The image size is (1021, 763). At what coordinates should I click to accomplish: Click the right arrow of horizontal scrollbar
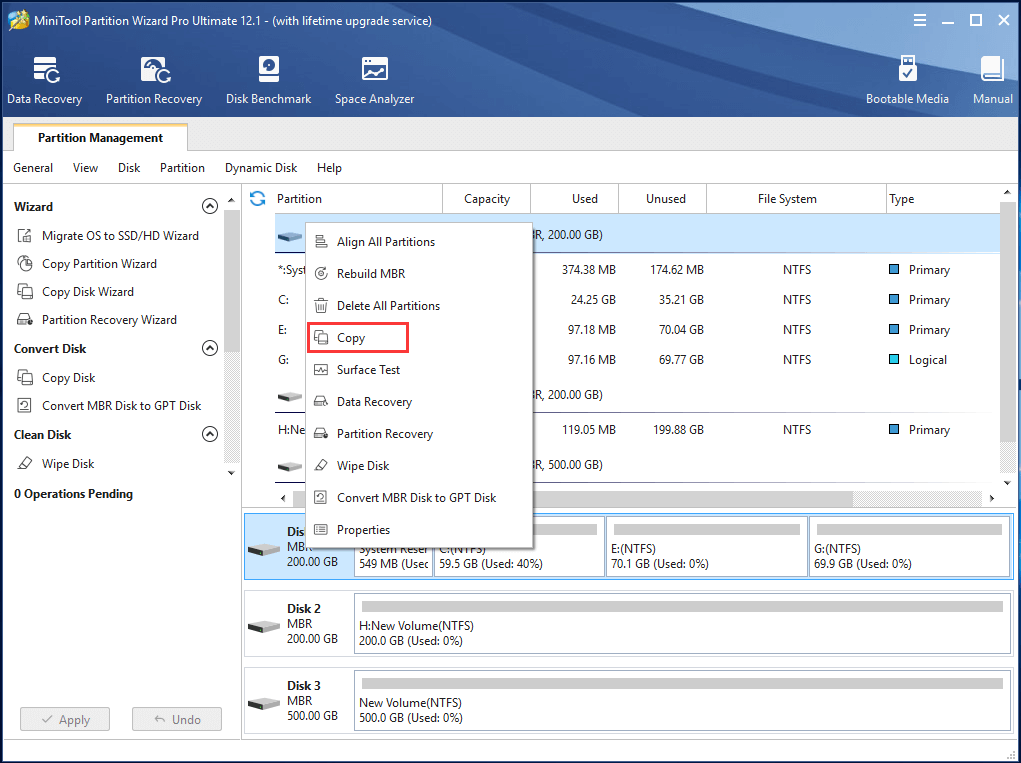[x=991, y=498]
